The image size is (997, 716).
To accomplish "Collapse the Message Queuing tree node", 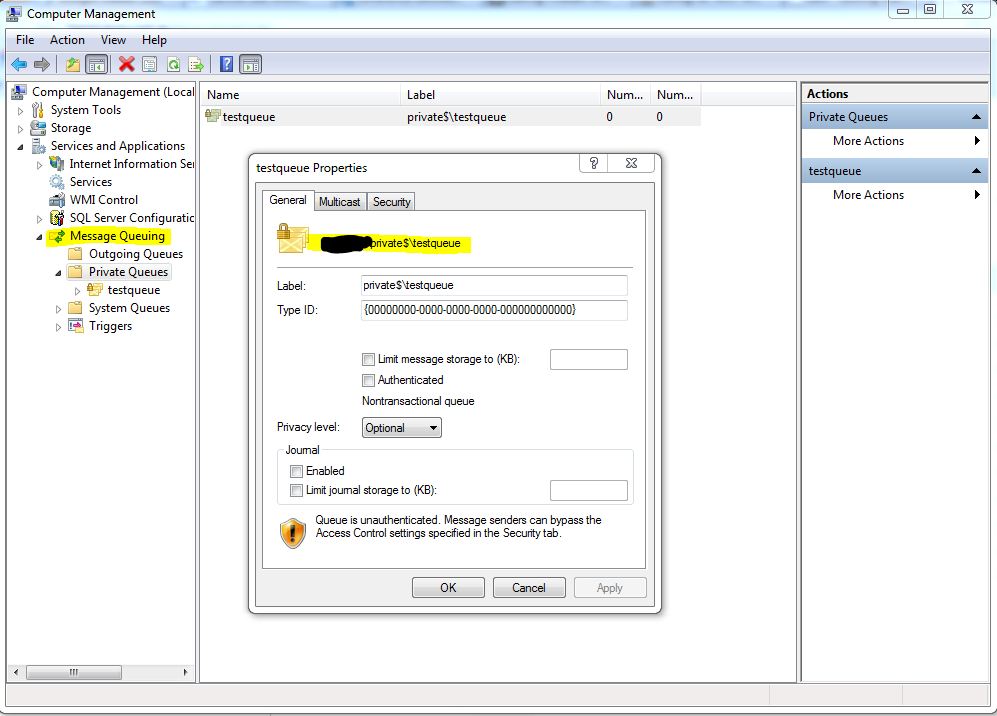I will click(39, 237).
